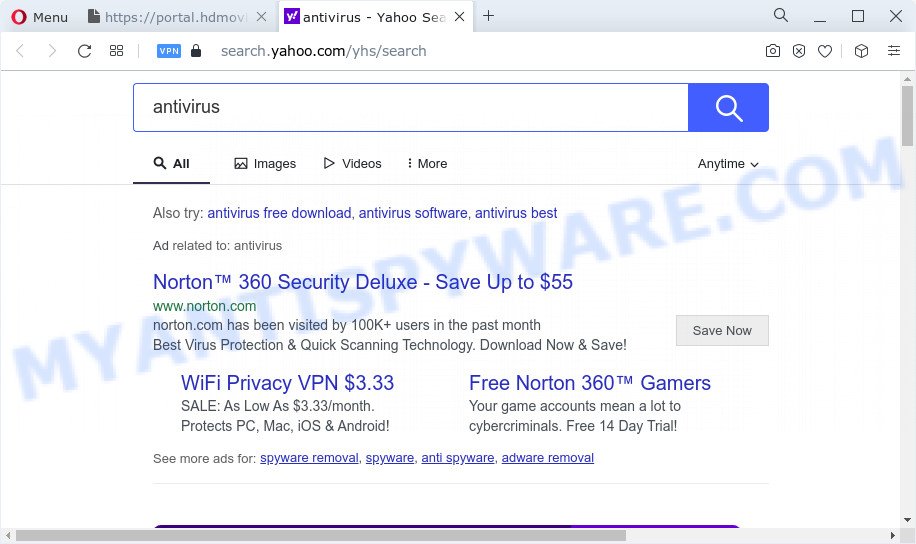Go back with the back arrow
The height and width of the screenshot is (544, 916).
point(20,51)
